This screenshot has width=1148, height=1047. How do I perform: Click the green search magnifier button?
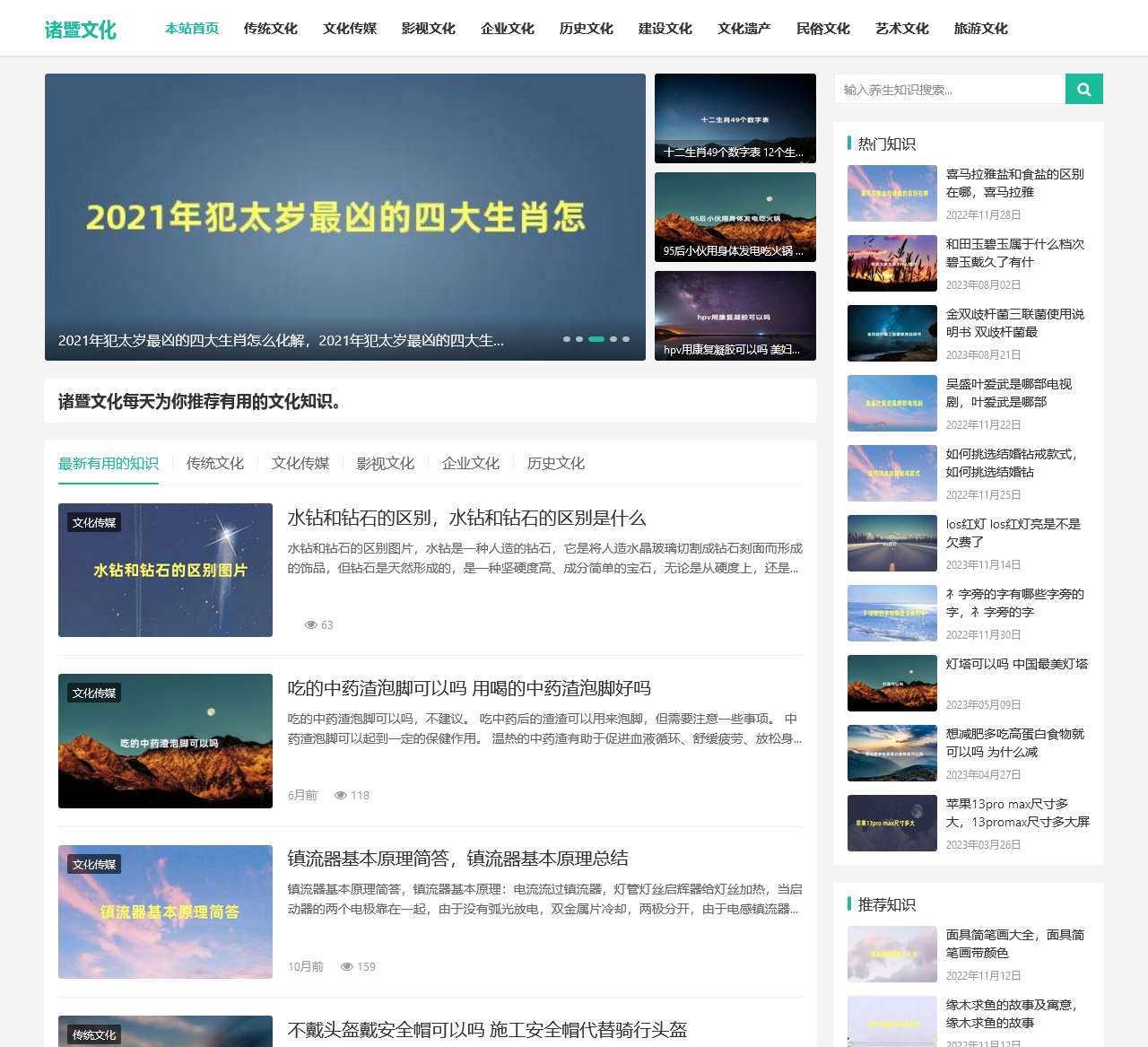(1083, 89)
